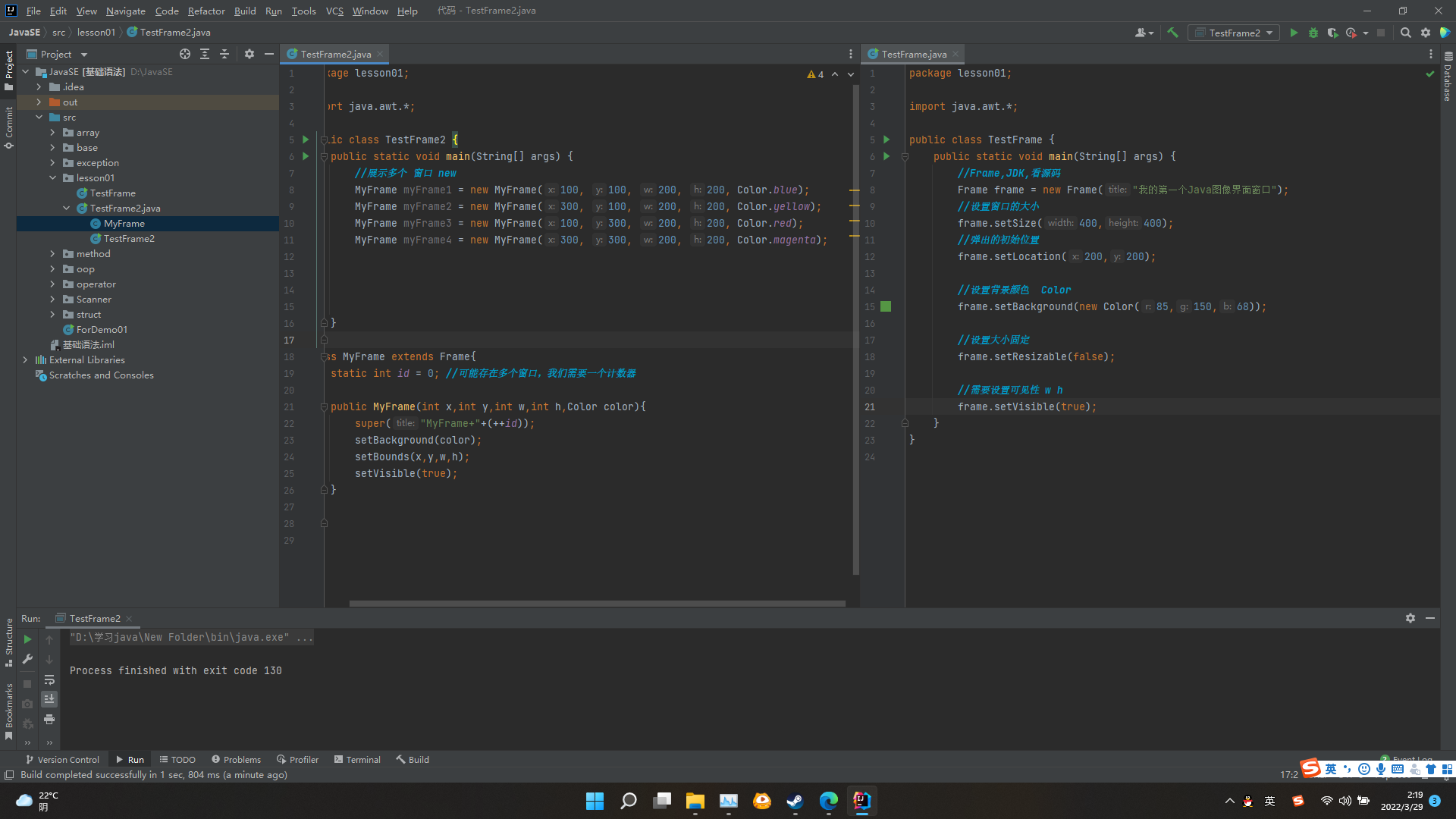
Task: Click the Debug bug icon in toolbar
Action: (1313, 33)
